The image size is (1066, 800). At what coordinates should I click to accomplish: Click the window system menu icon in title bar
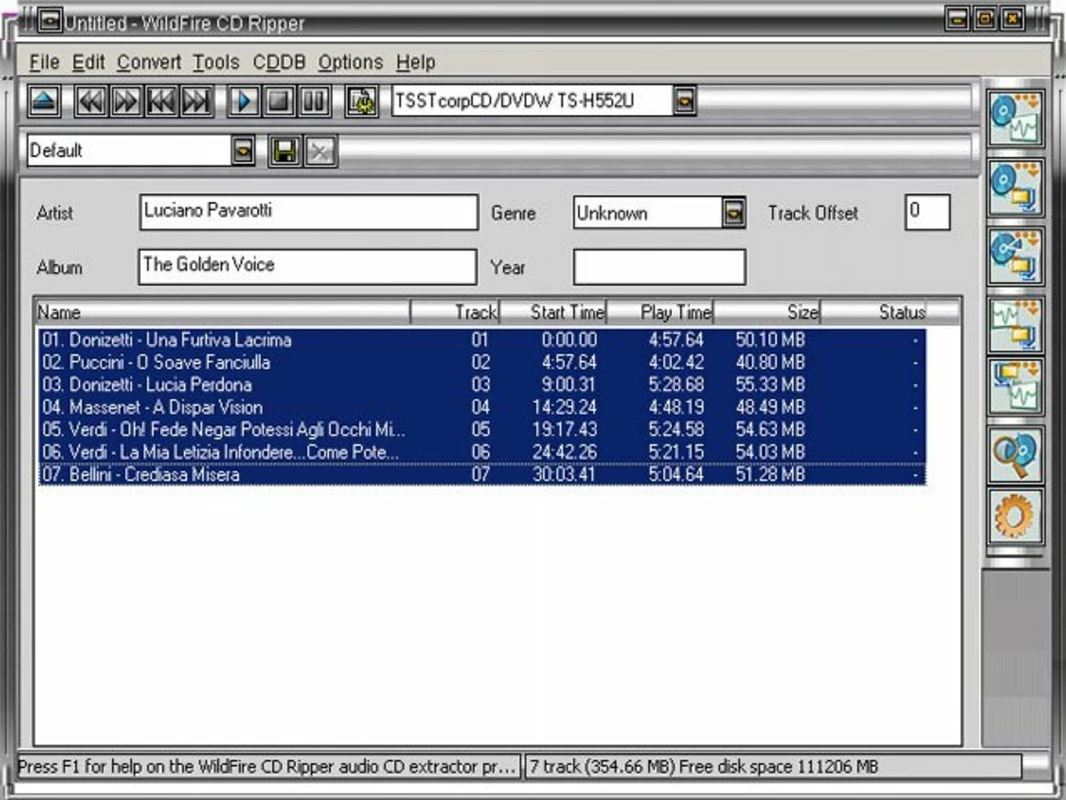pos(50,21)
